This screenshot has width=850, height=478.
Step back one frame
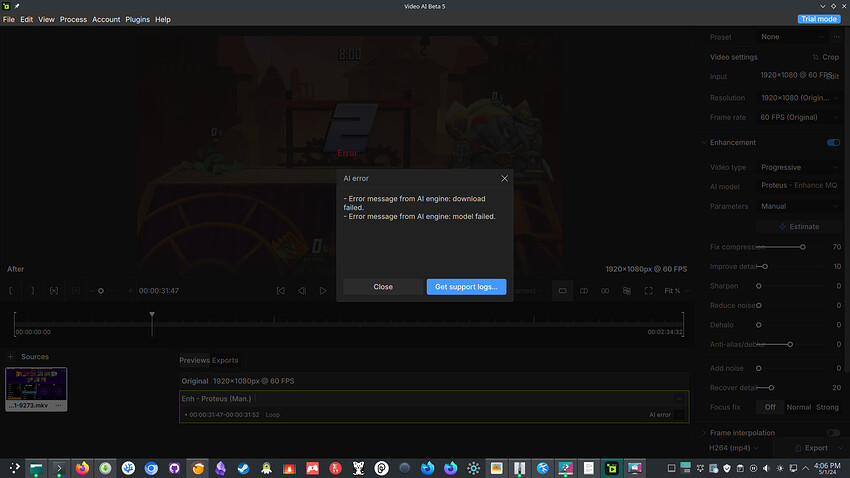[302, 291]
